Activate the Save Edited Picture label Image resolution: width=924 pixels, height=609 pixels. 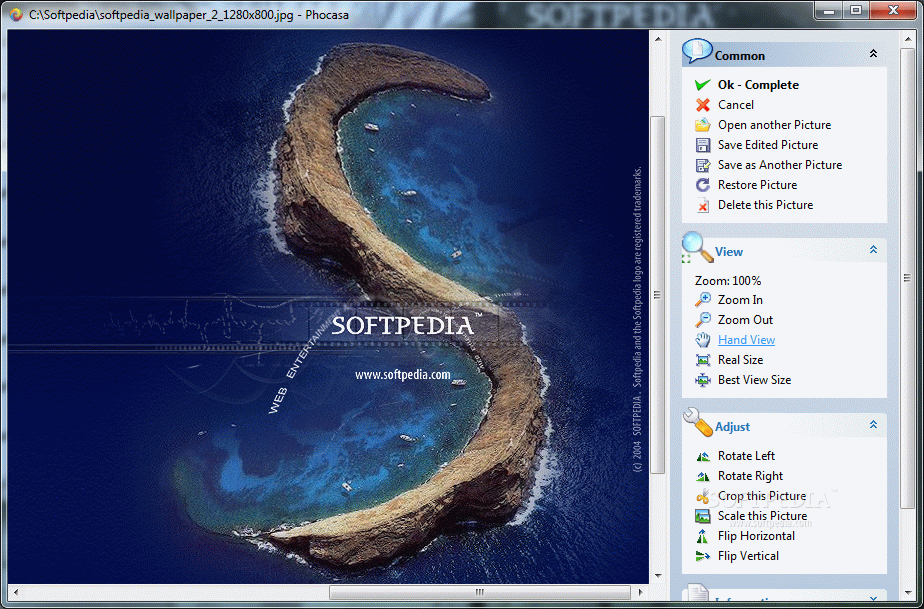click(768, 145)
